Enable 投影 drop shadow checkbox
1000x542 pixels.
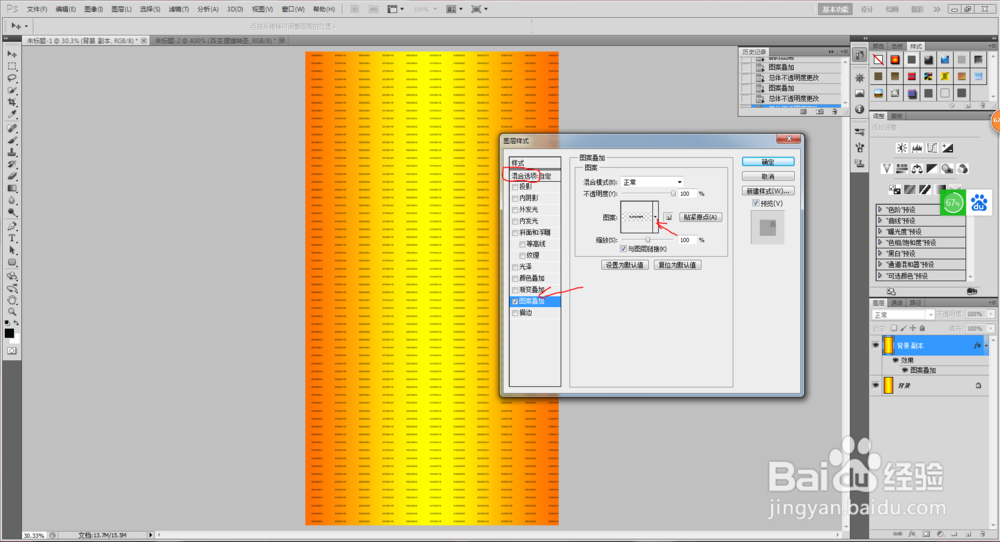[x=515, y=187]
